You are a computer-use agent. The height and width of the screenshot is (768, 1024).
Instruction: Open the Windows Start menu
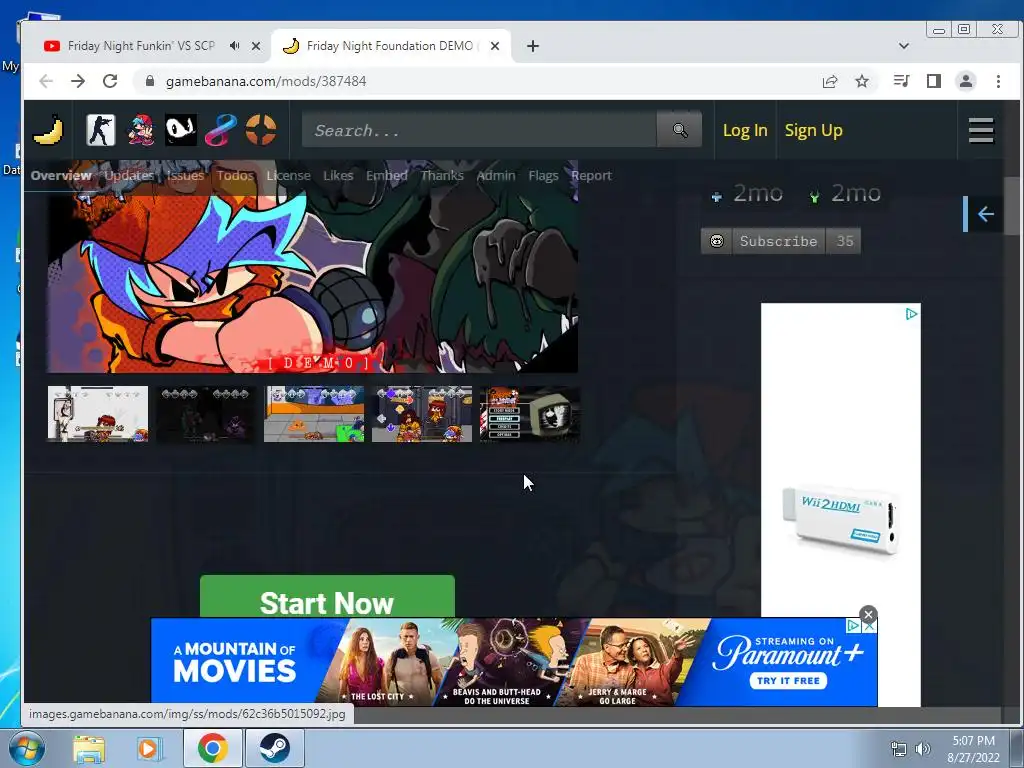point(27,748)
